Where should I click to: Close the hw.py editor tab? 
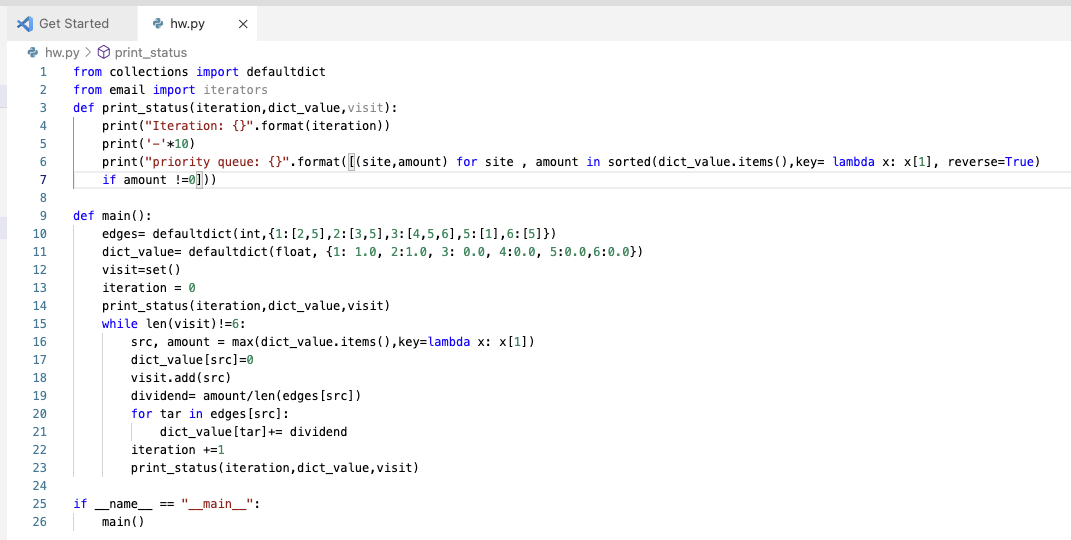[242, 23]
